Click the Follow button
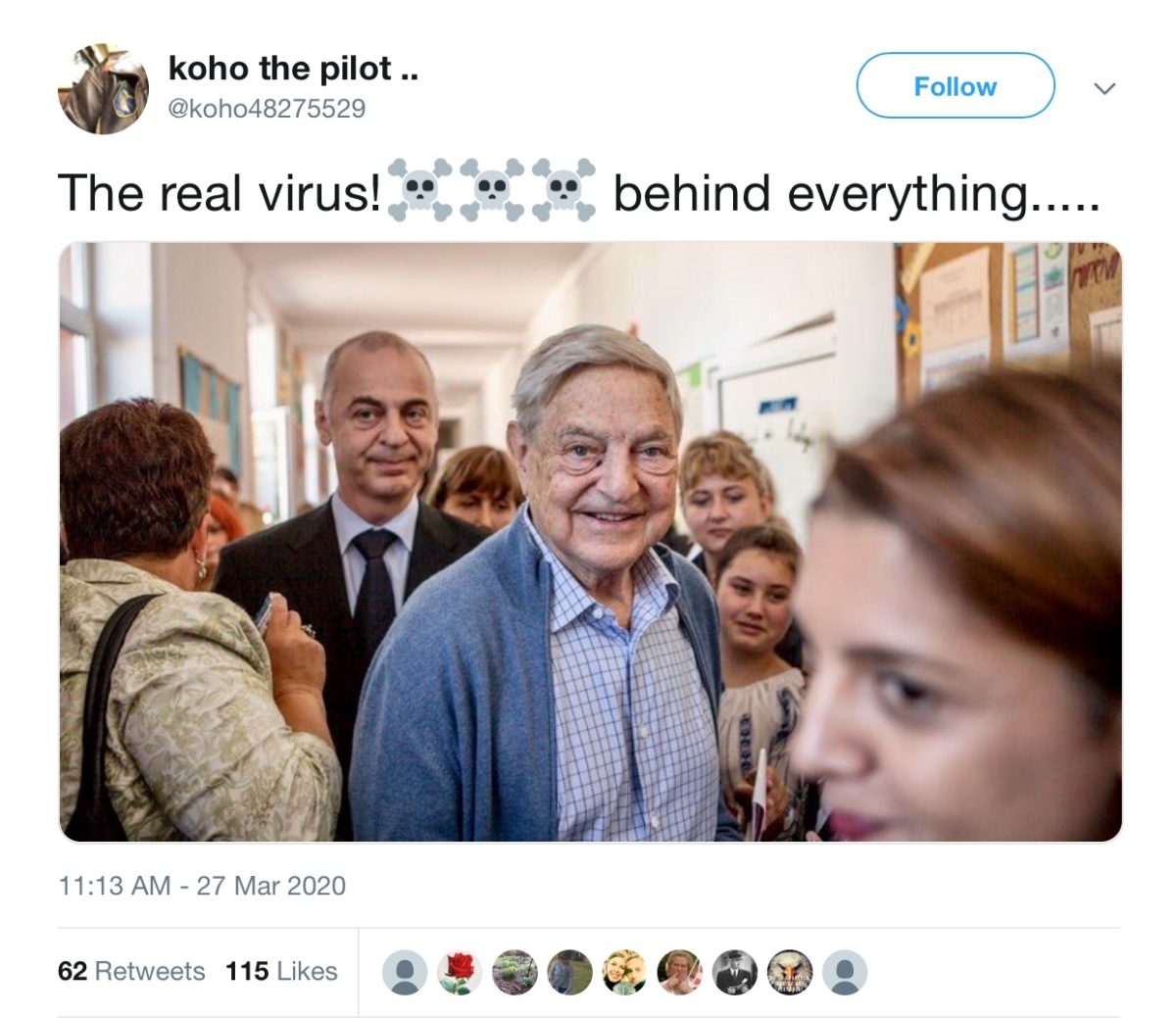Image resolution: width=1176 pixels, height=1018 pixels. (x=955, y=86)
